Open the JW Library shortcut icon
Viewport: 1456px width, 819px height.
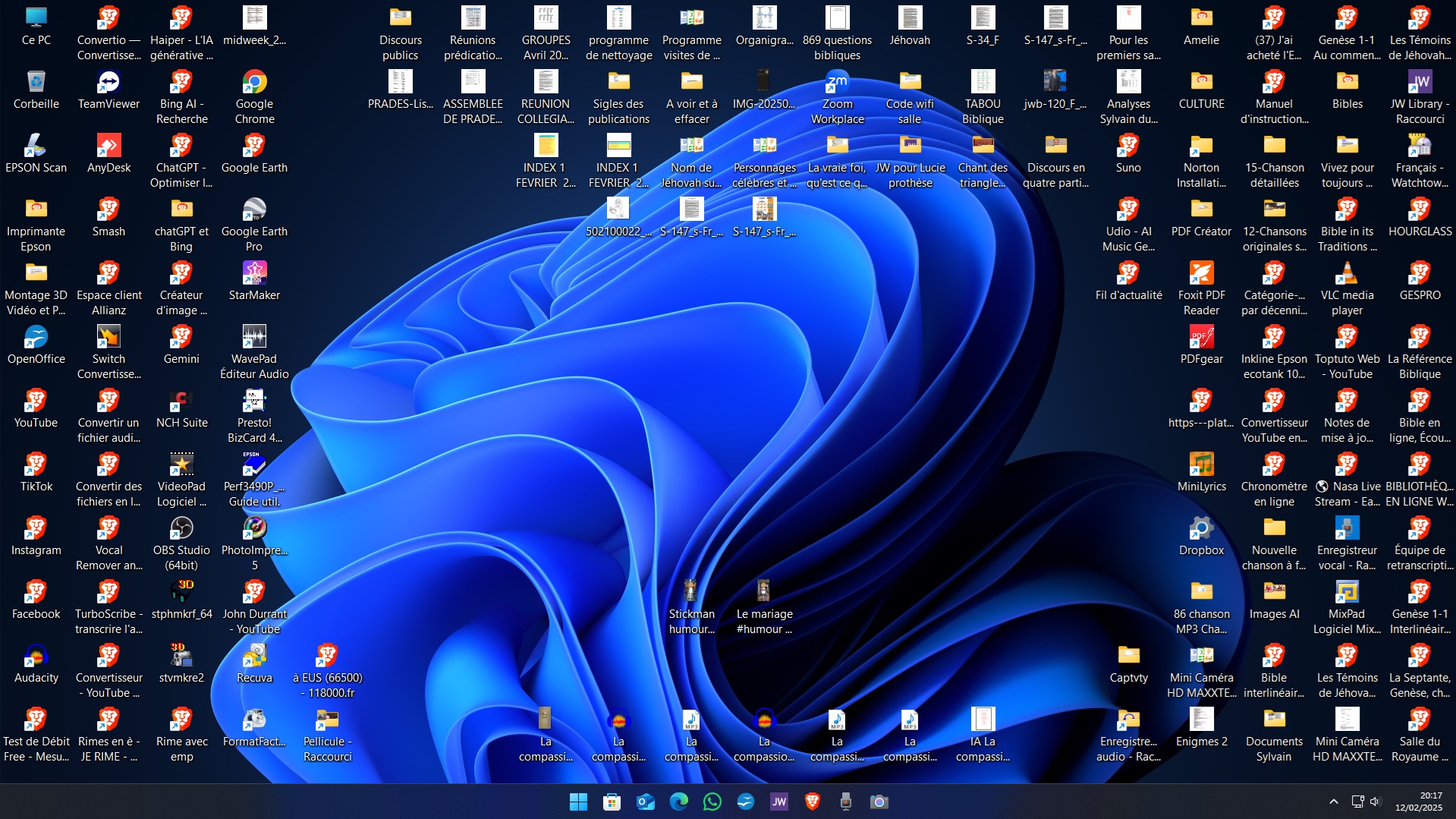1420,83
